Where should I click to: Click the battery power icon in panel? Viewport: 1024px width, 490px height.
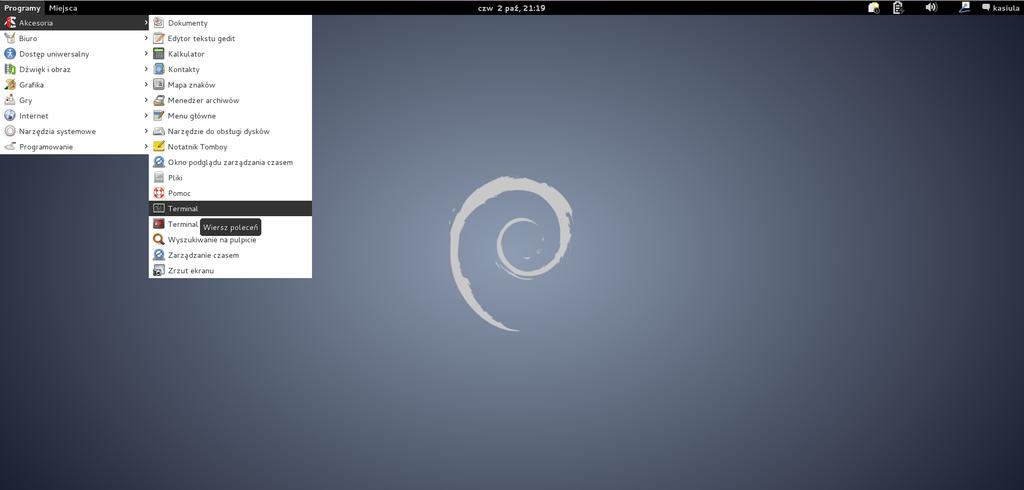tap(899, 8)
